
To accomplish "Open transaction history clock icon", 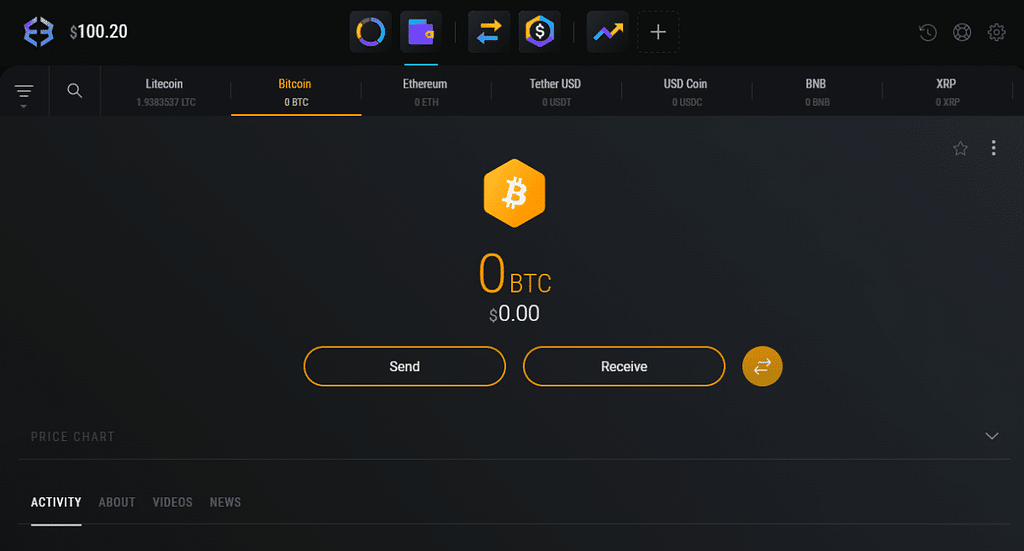I will click(x=928, y=32).
